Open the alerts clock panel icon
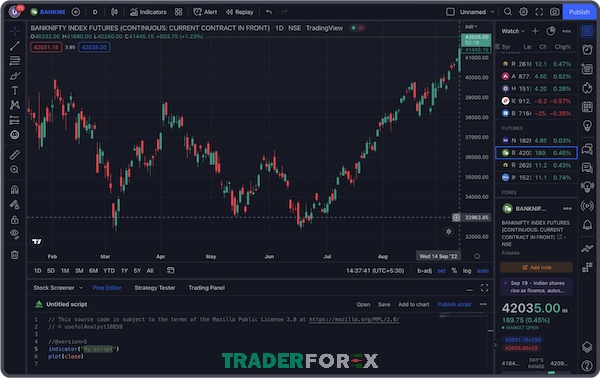This screenshot has height=378, width=600. tap(587, 49)
